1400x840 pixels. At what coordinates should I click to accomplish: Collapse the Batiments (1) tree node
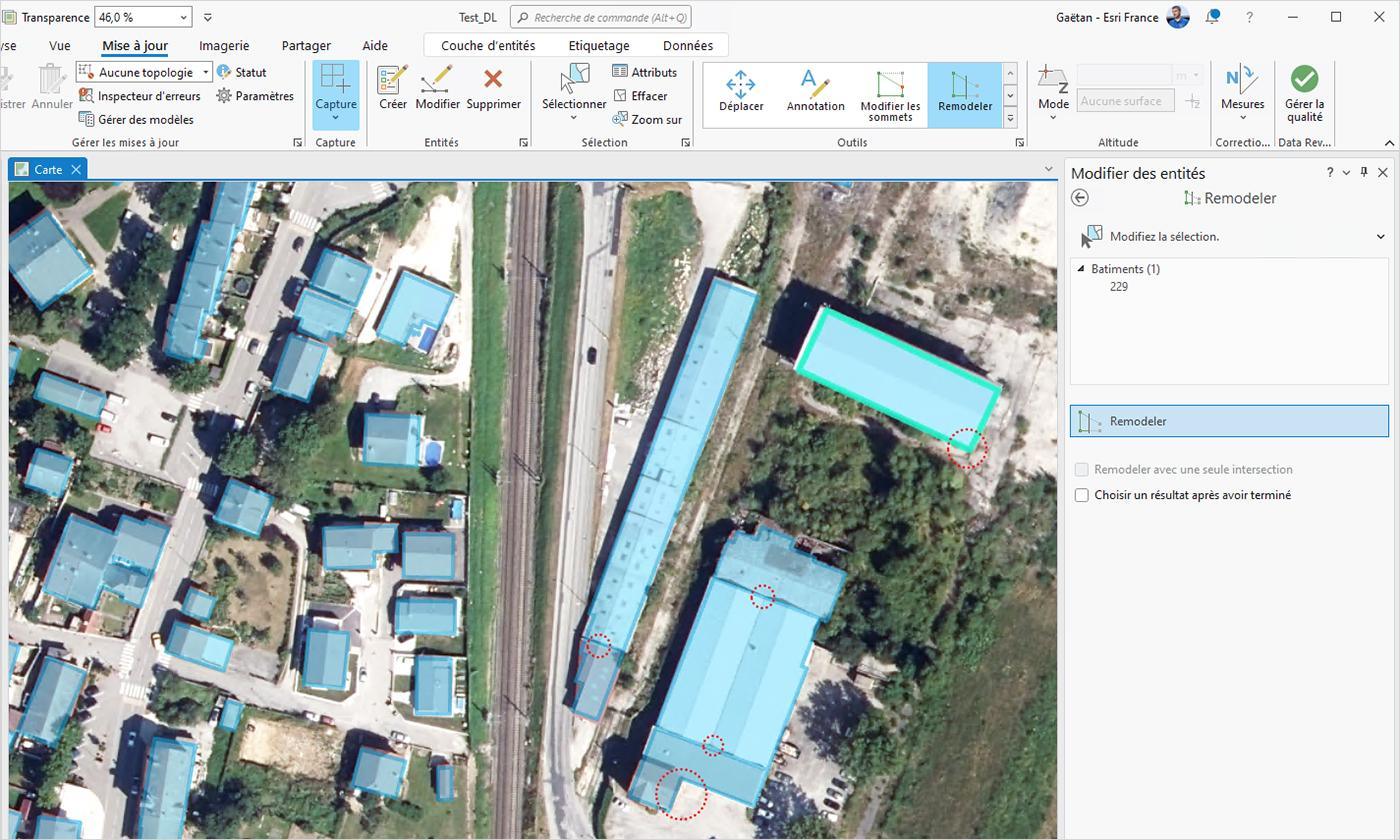point(1080,269)
